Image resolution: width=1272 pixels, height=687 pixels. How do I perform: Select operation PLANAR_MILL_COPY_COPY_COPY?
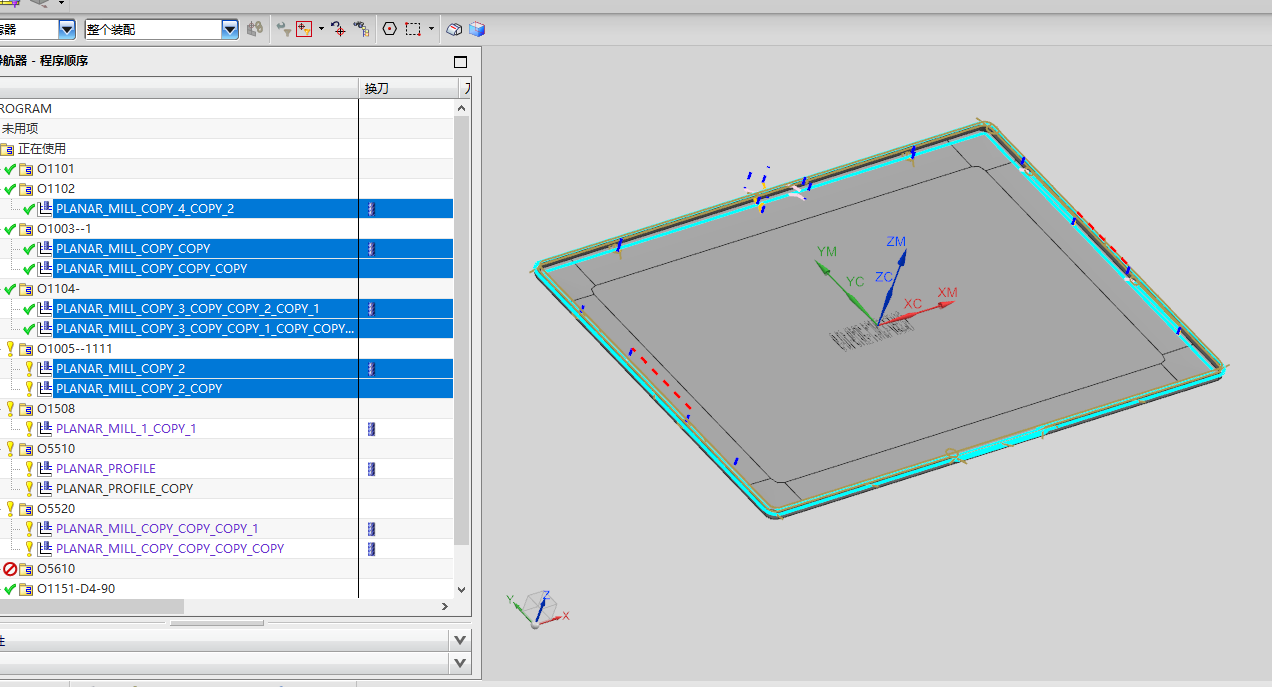151,269
